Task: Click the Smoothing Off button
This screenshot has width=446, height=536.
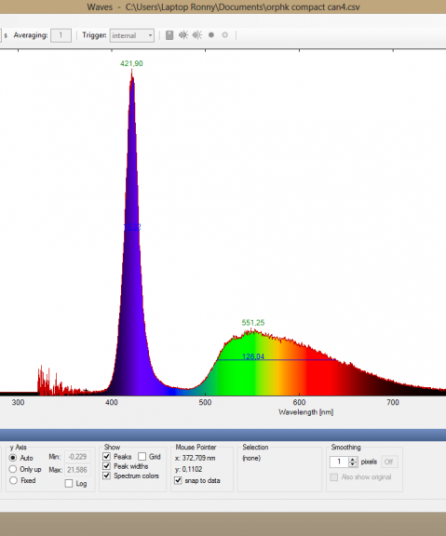Action: 389,462
